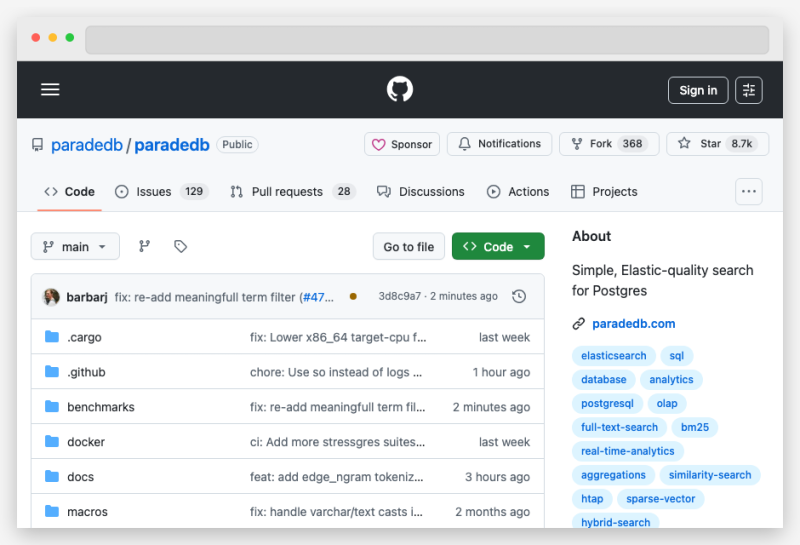Click the Notifications button
Viewport: 800px width, 545px height.
tap(499, 144)
